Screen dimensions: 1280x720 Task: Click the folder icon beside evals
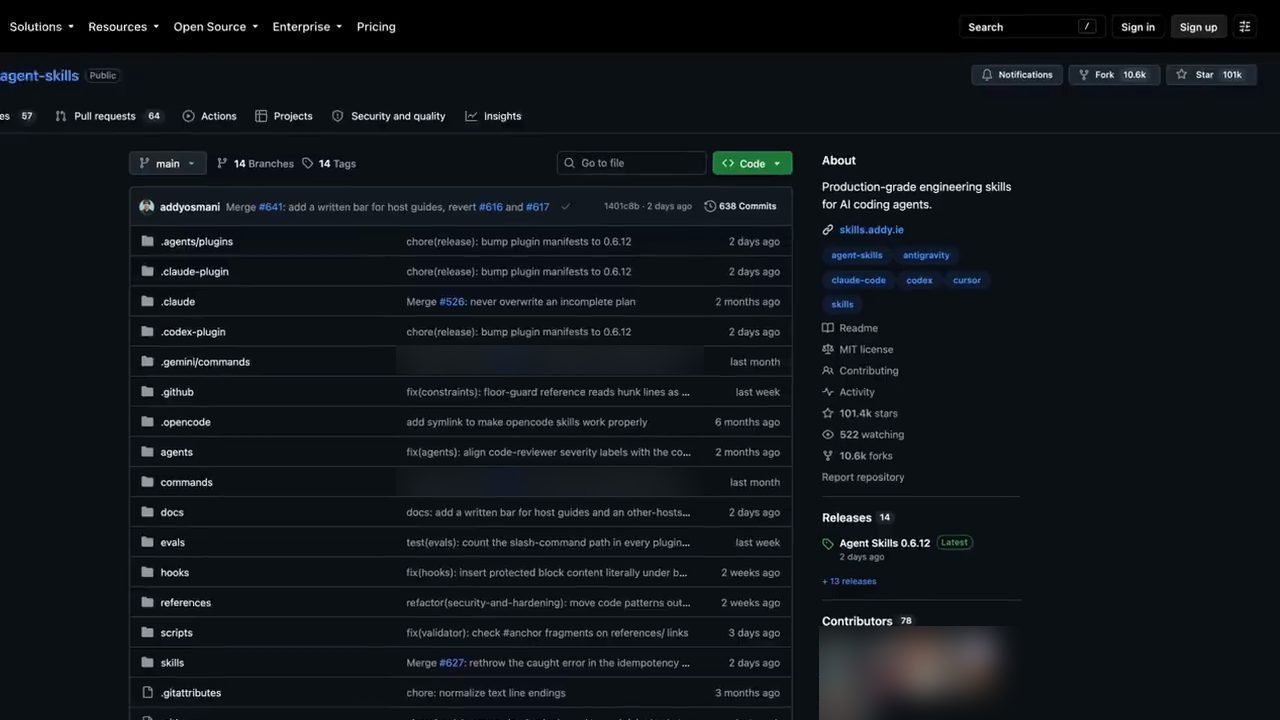click(x=147, y=542)
